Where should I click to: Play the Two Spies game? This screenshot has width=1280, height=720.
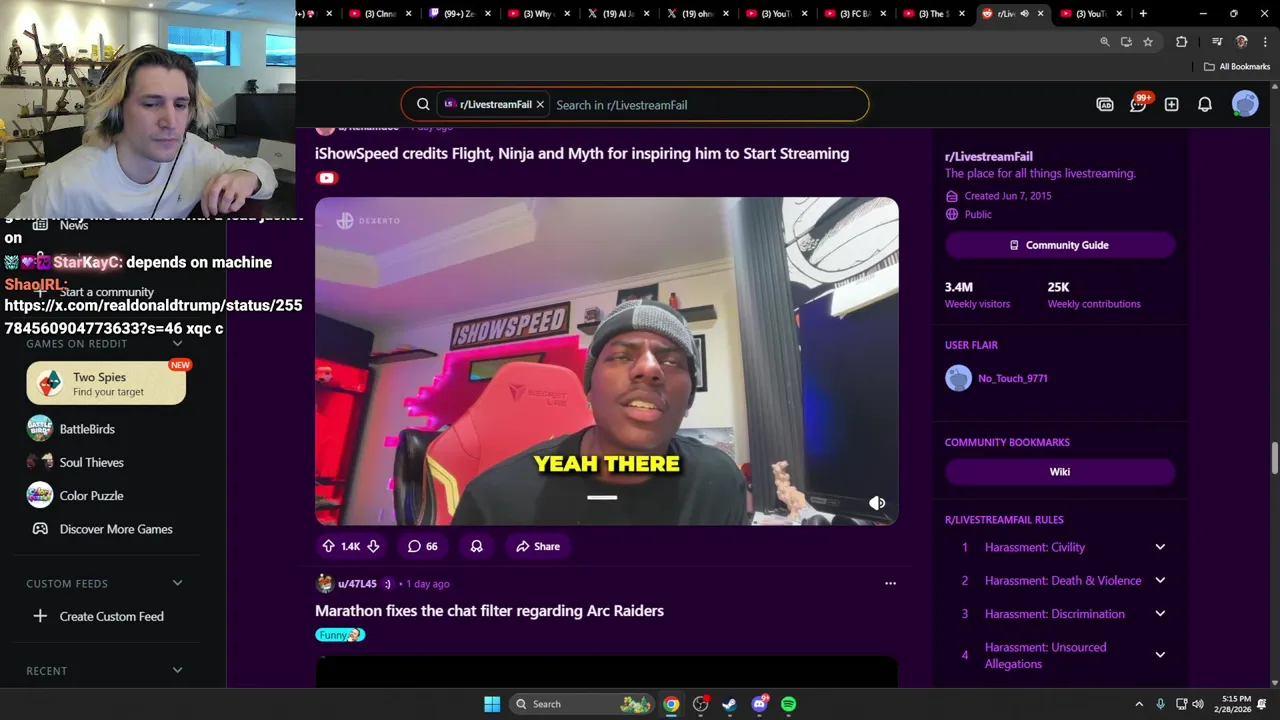tap(106, 383)
